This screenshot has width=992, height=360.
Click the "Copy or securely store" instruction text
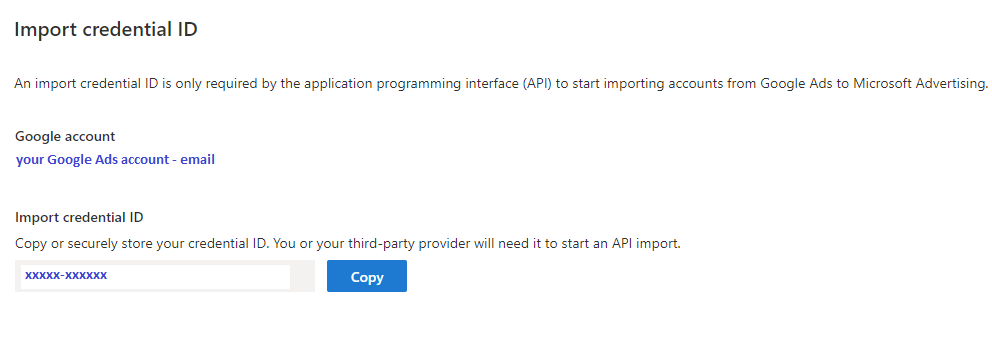(x=347, y=244)
